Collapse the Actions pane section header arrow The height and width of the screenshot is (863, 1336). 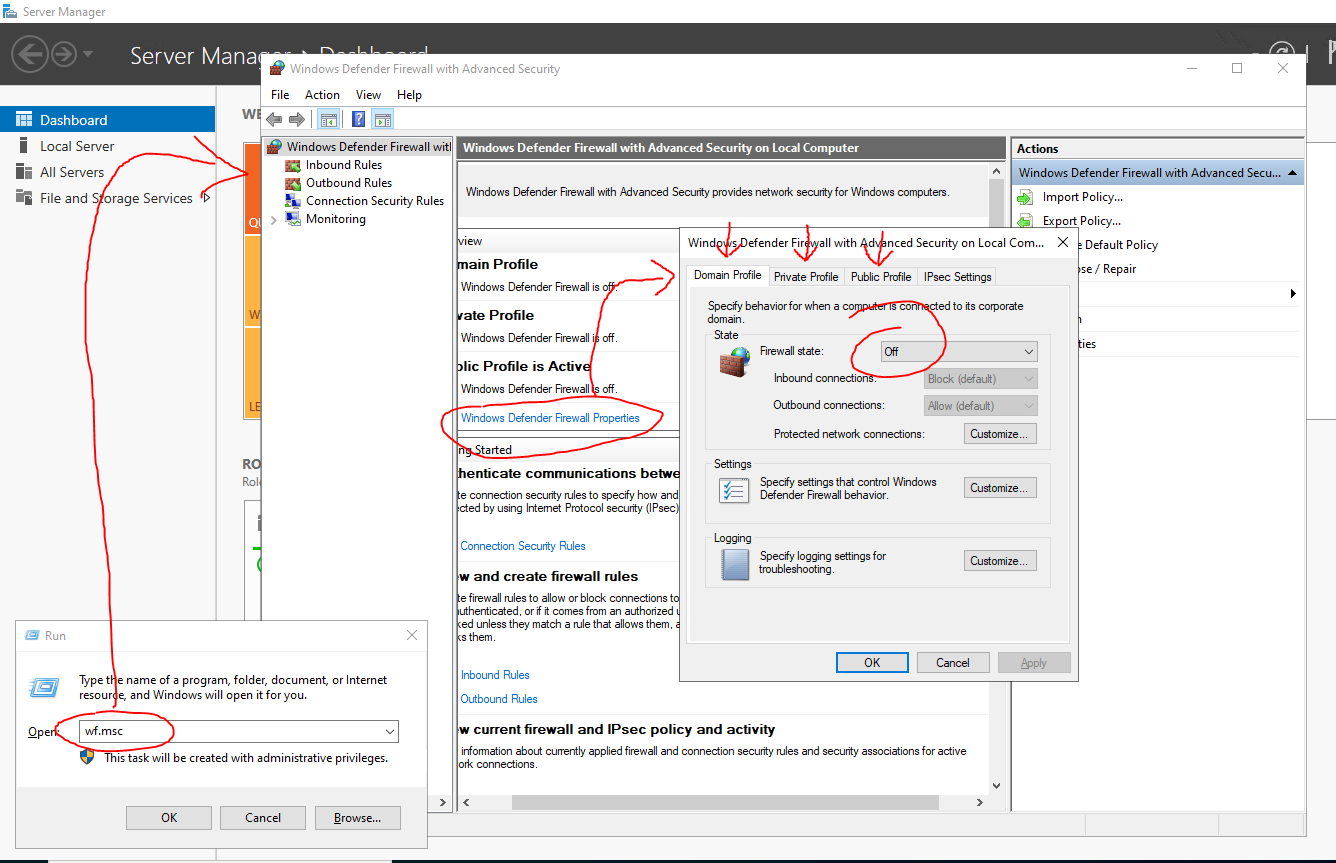click(x=1293, y=173)
